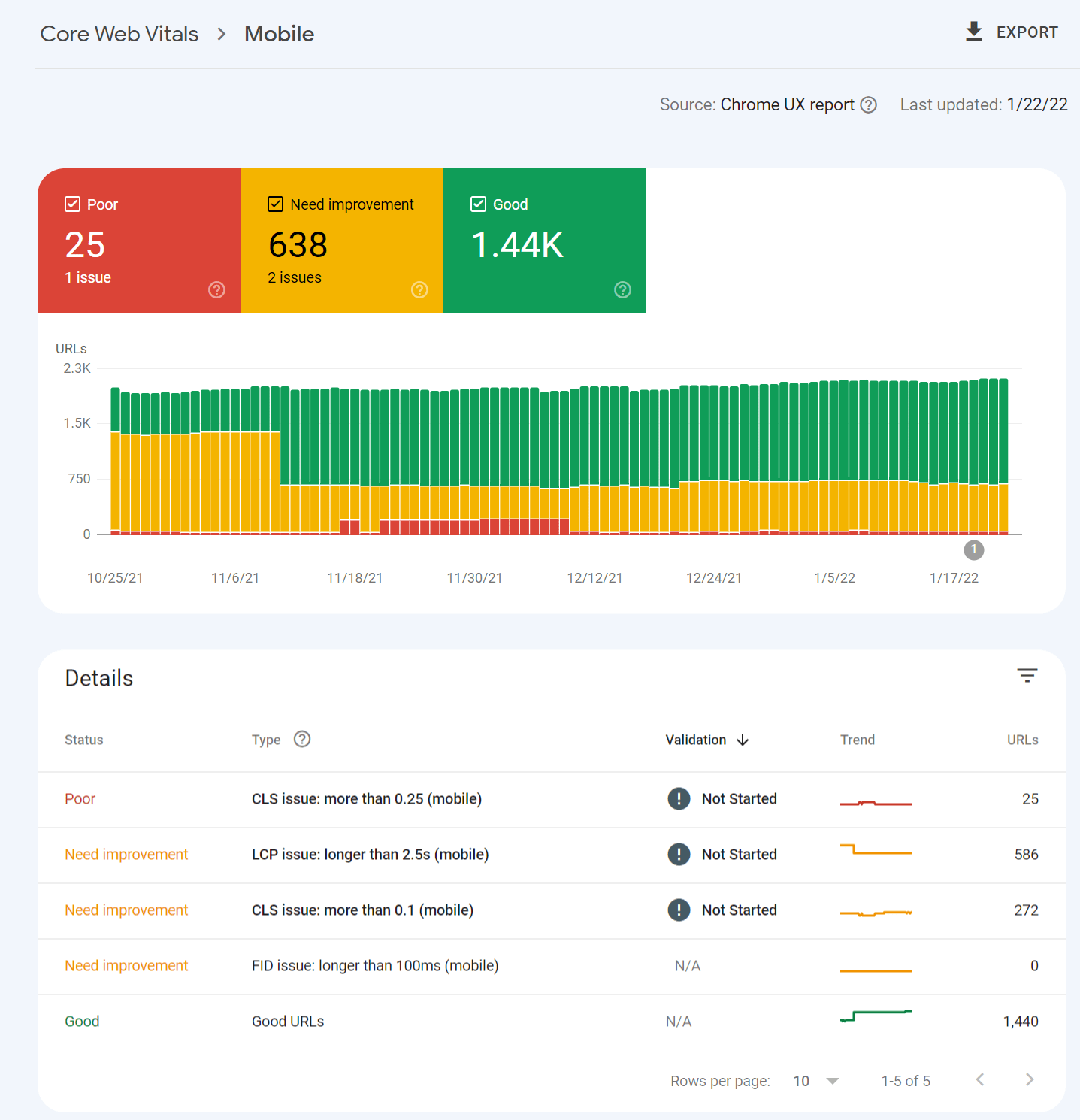
Task: Disable the Good checkbox
Action: (478, 204)
